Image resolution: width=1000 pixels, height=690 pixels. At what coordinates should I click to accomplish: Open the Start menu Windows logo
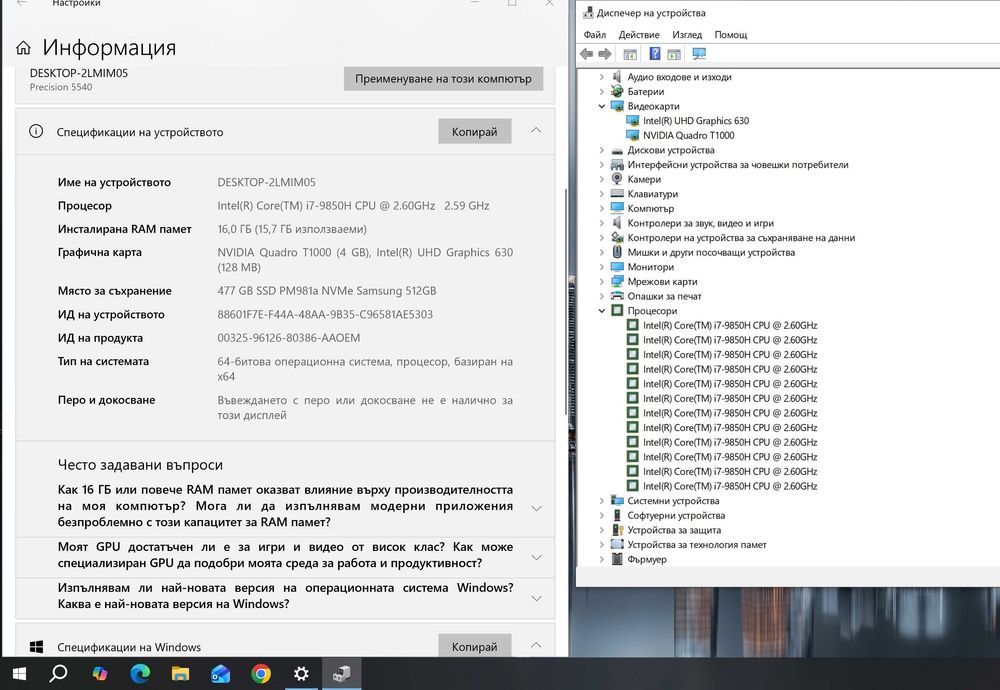19,673
